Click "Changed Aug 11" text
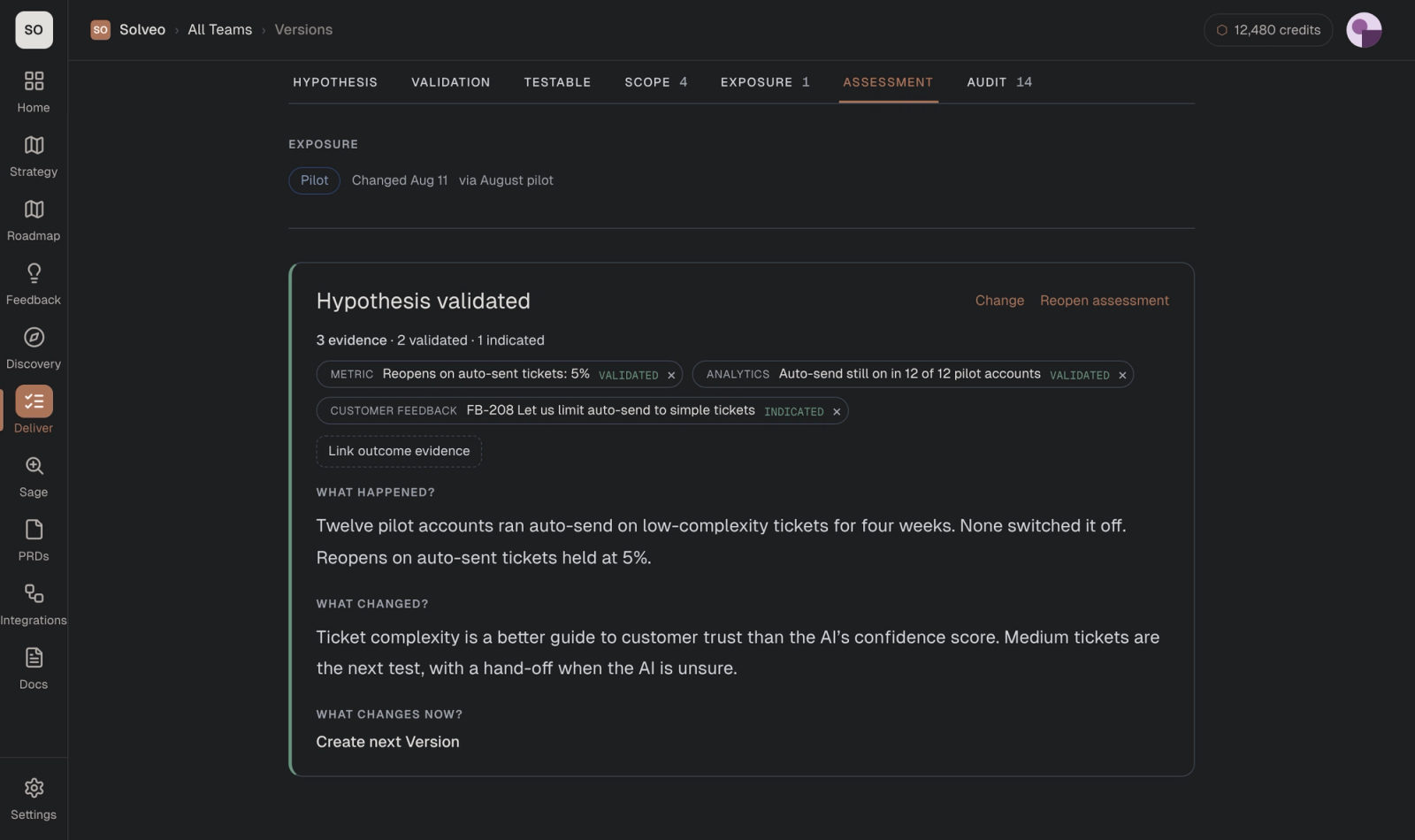 pos(400,180)
